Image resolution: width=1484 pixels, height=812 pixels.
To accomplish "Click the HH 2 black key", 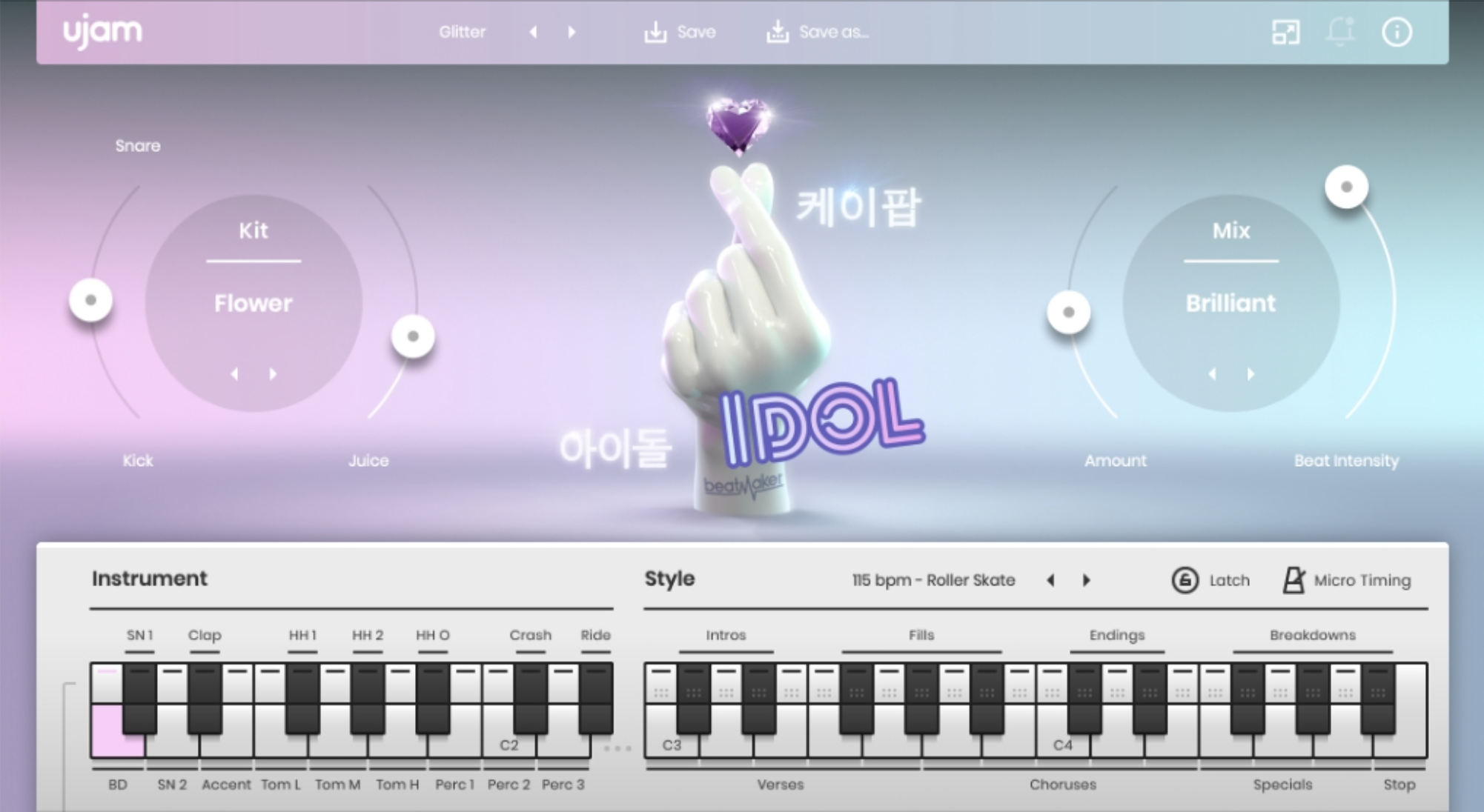I will 368,698.
